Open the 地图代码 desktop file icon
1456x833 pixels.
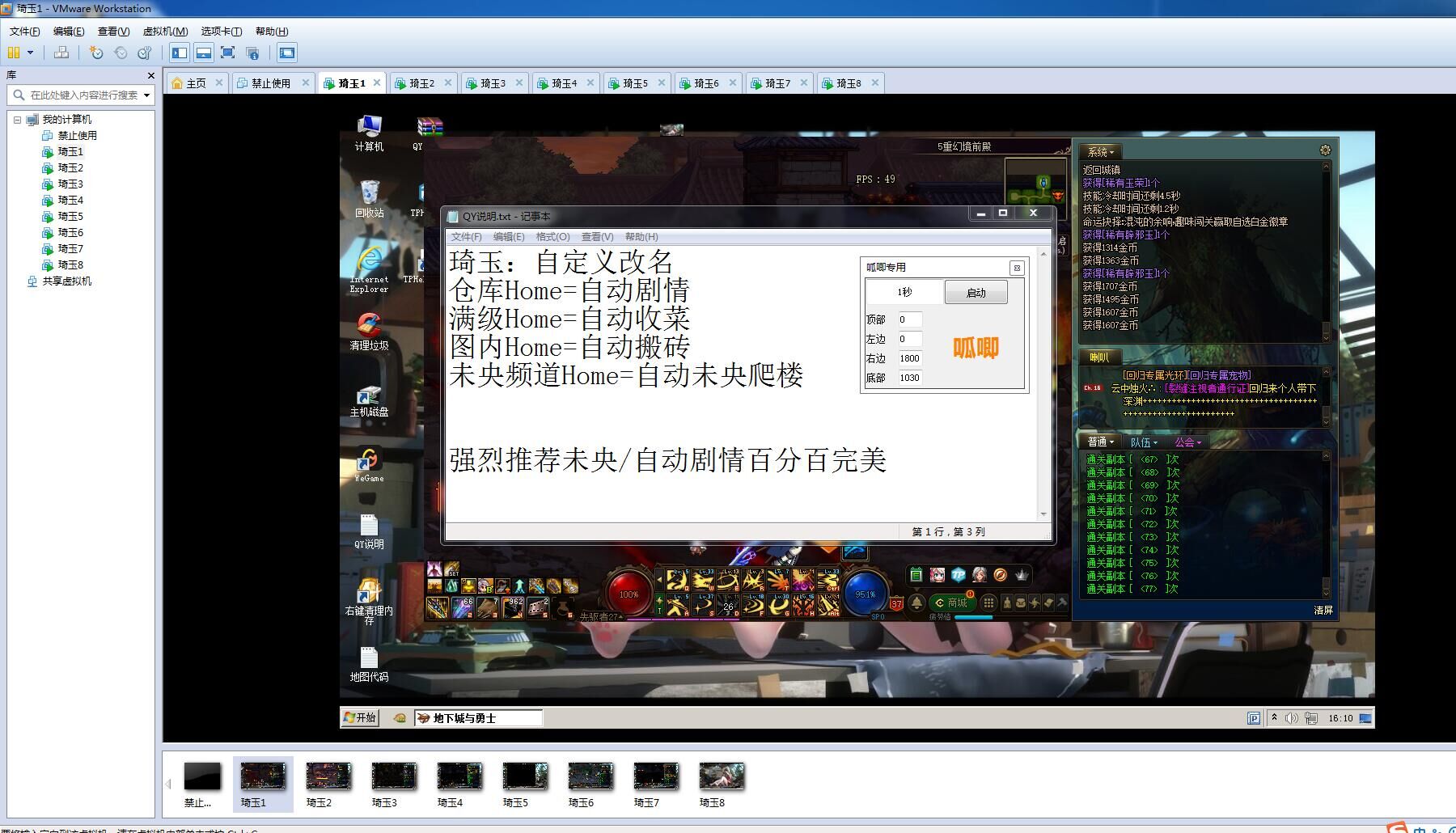[369, 664]
